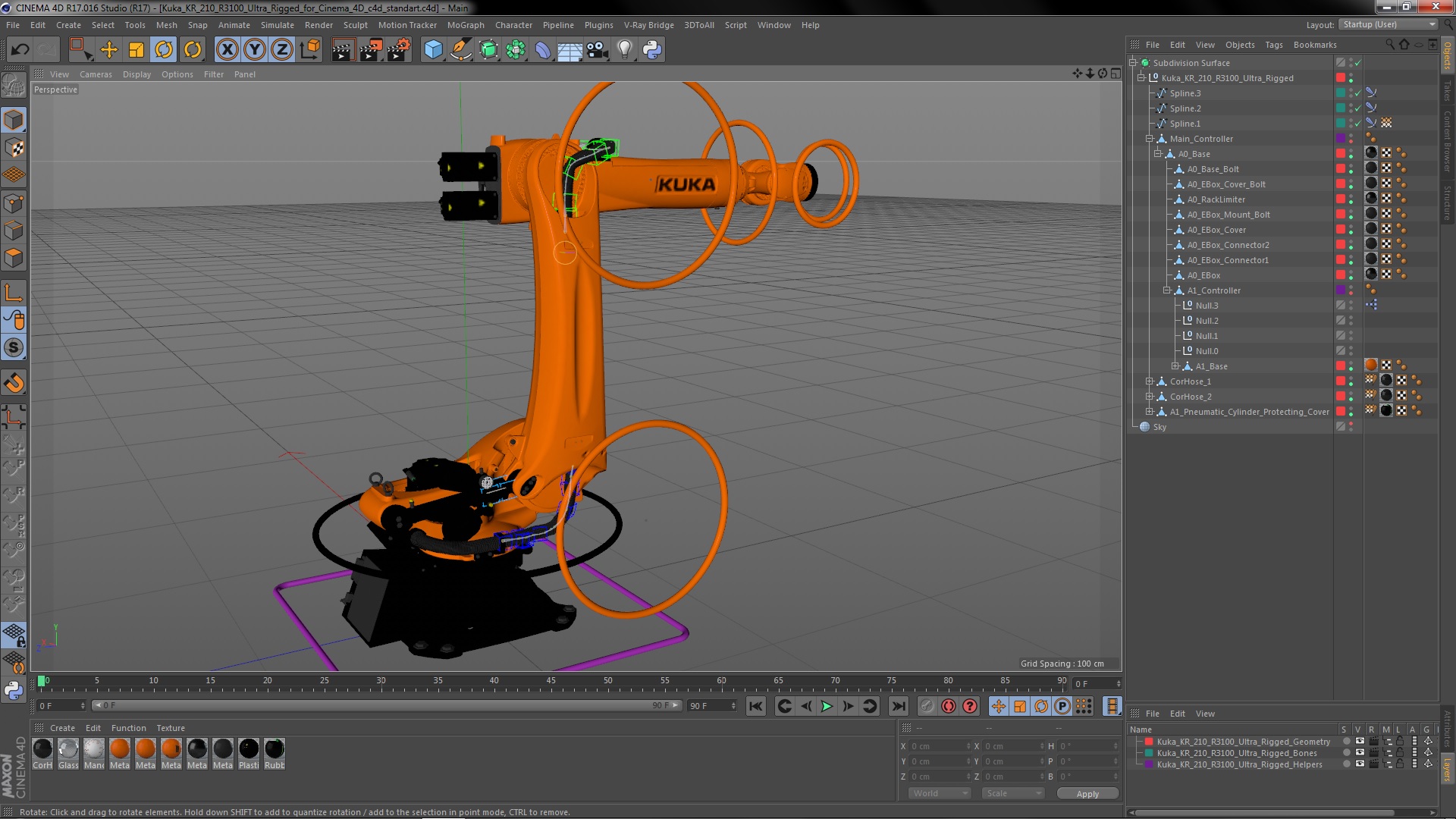
Task: Toggle Spline.2 enable checkmark
Action: click(x=1358, y=108)
